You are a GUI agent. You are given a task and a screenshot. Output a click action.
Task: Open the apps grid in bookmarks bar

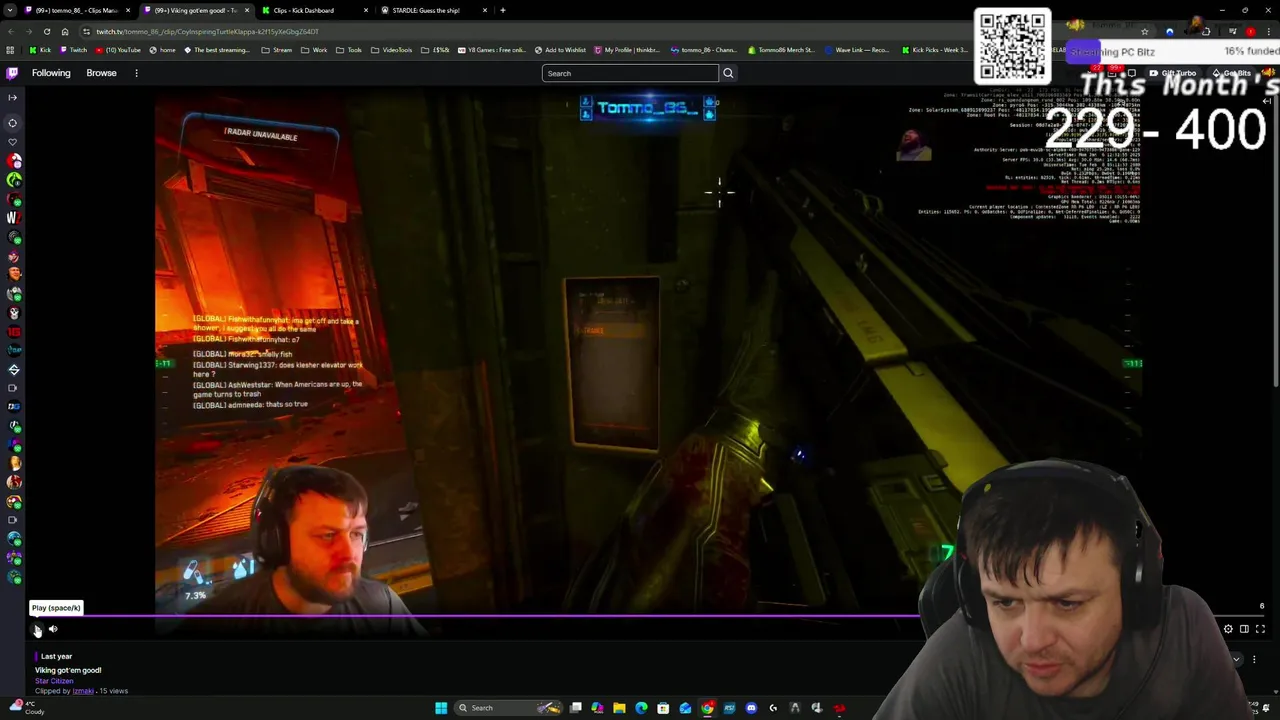pyautogui.click(x=11, y=50)
